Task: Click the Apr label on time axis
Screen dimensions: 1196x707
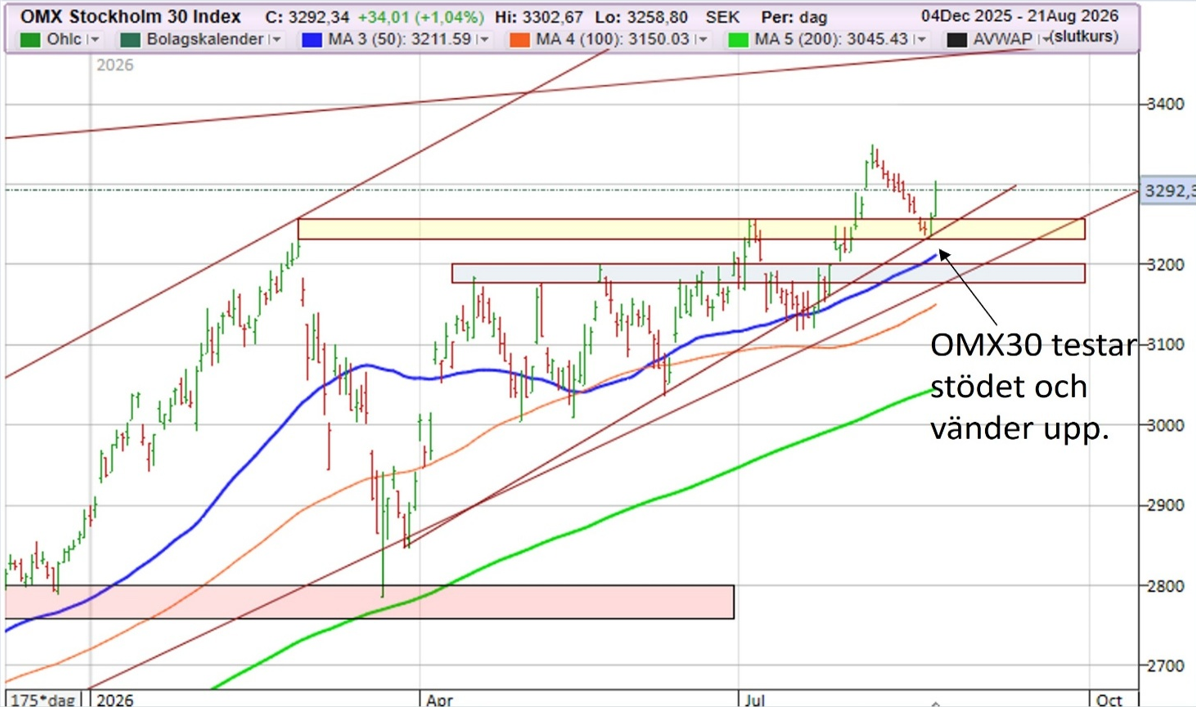Action: [439, 699]
